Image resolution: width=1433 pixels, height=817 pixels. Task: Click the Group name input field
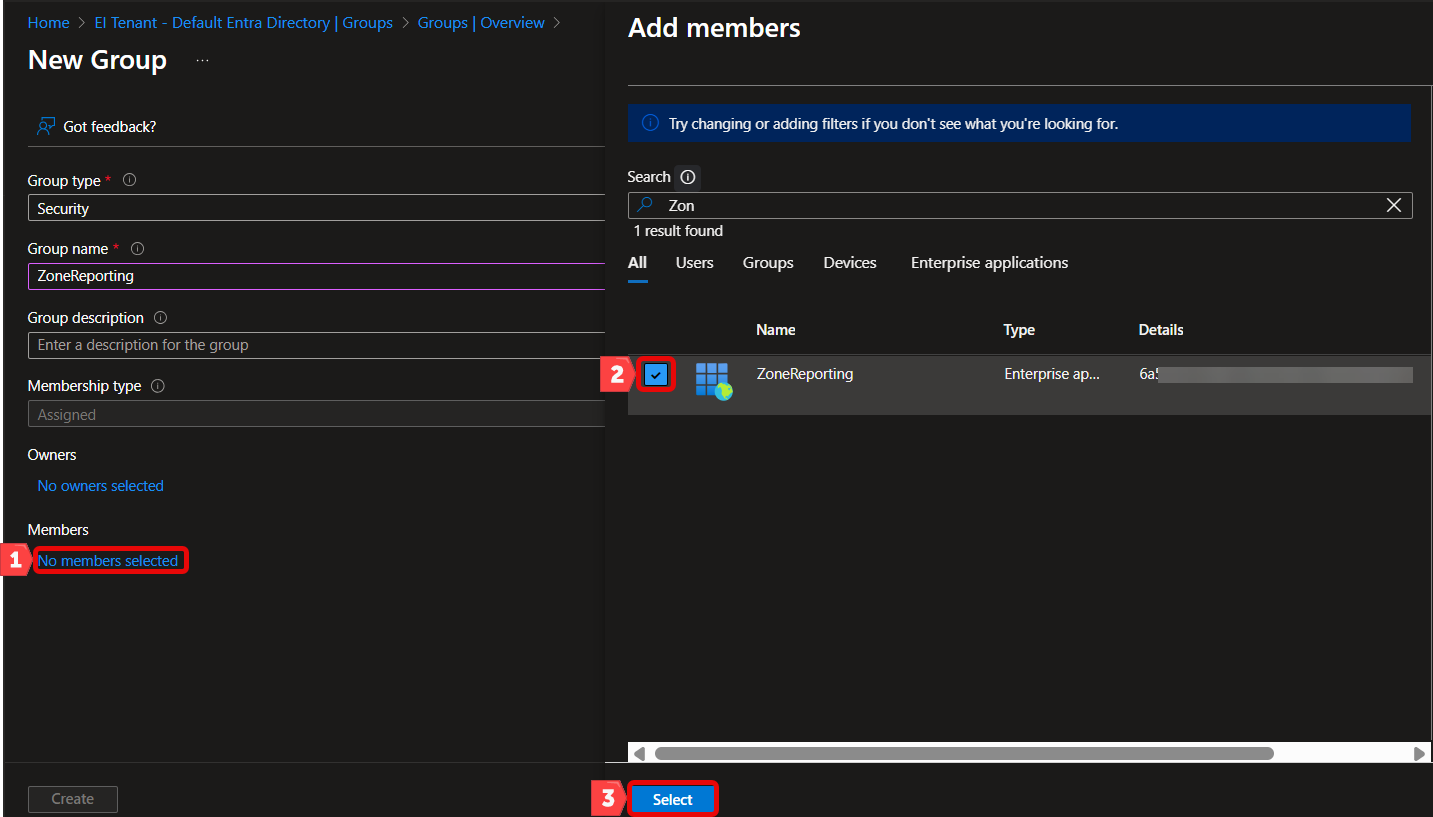pyautogui.click(x=316, y=276)
